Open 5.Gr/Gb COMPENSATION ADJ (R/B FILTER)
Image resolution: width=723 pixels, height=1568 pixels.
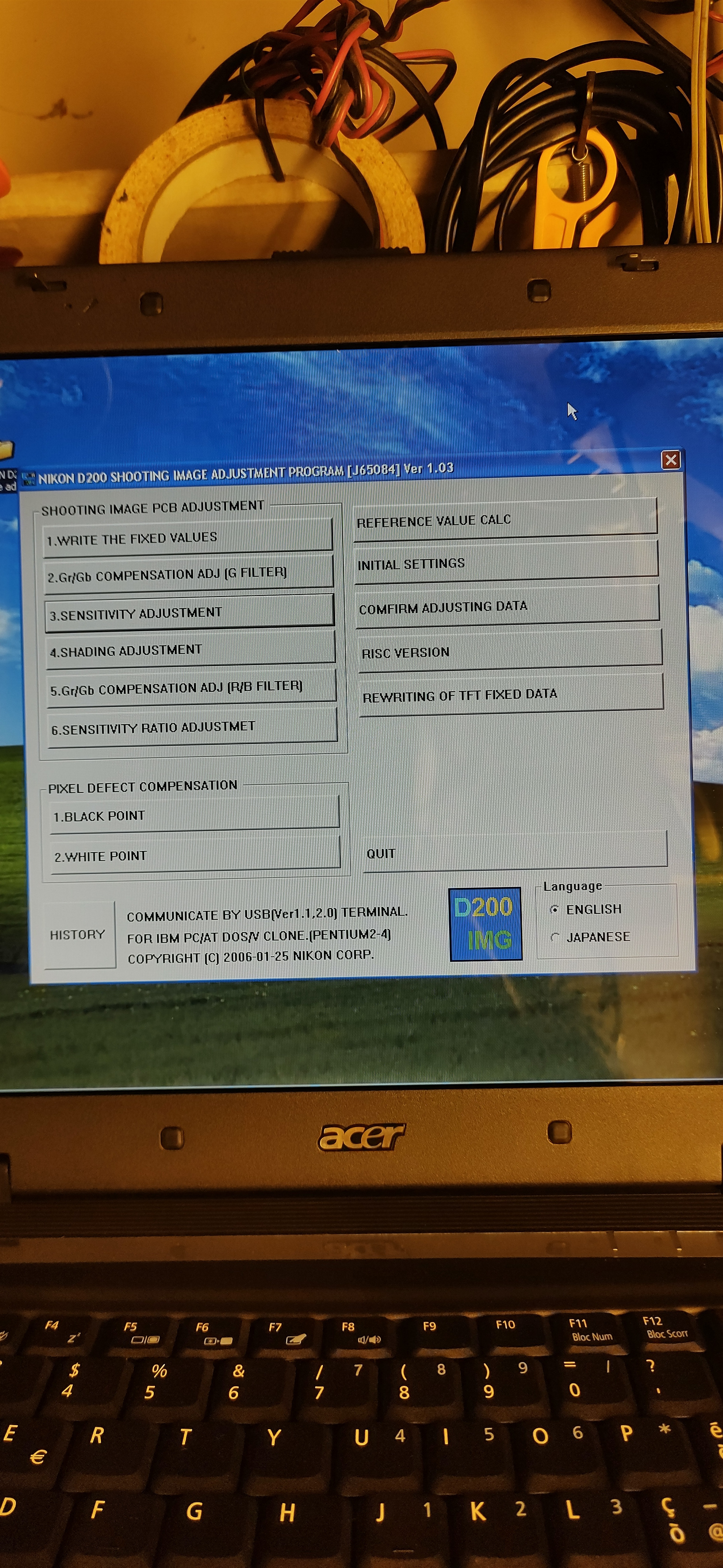pyautogui.click(x=192, y=688)
